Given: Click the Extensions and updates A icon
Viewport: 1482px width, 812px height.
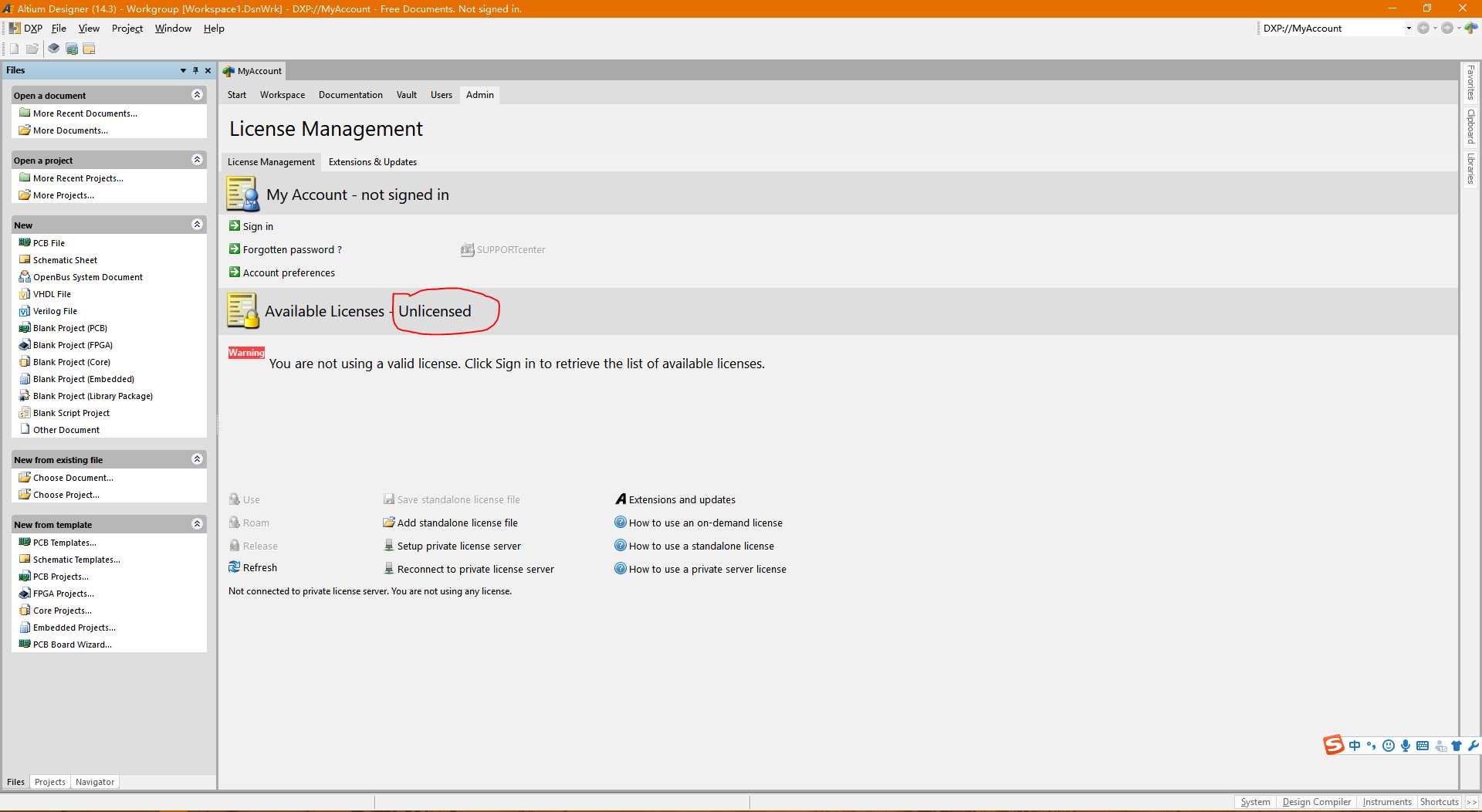Looking at the screenshot, I should coord(621,499).
